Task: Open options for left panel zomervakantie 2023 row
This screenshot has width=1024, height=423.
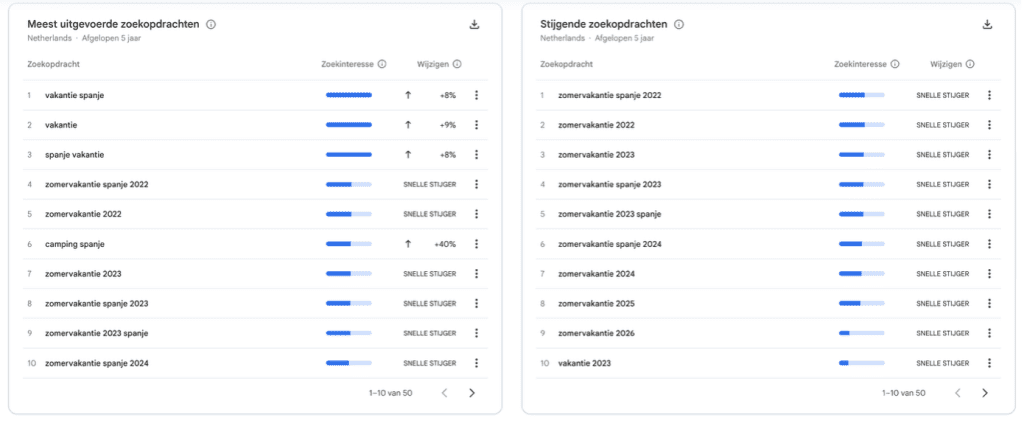Action: (477, 274)
